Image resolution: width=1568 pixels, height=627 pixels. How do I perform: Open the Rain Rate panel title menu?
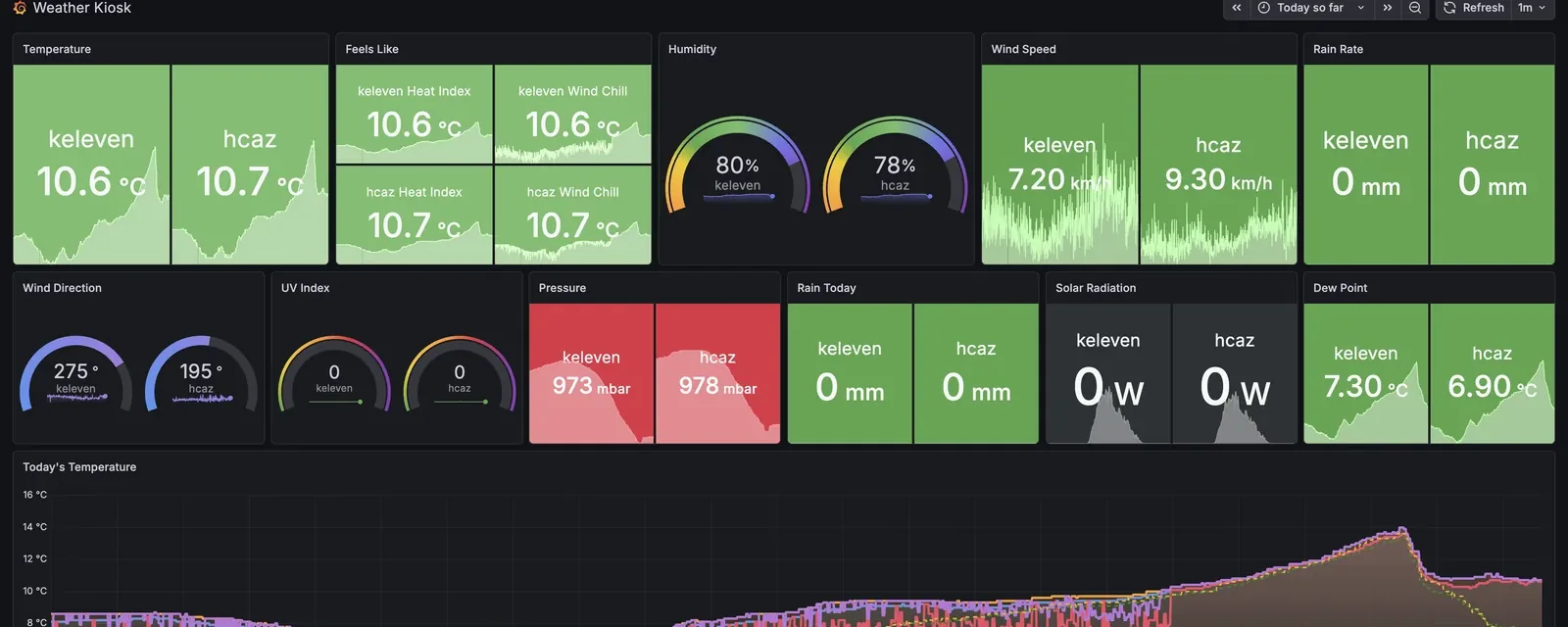[x=1338, y=49]
